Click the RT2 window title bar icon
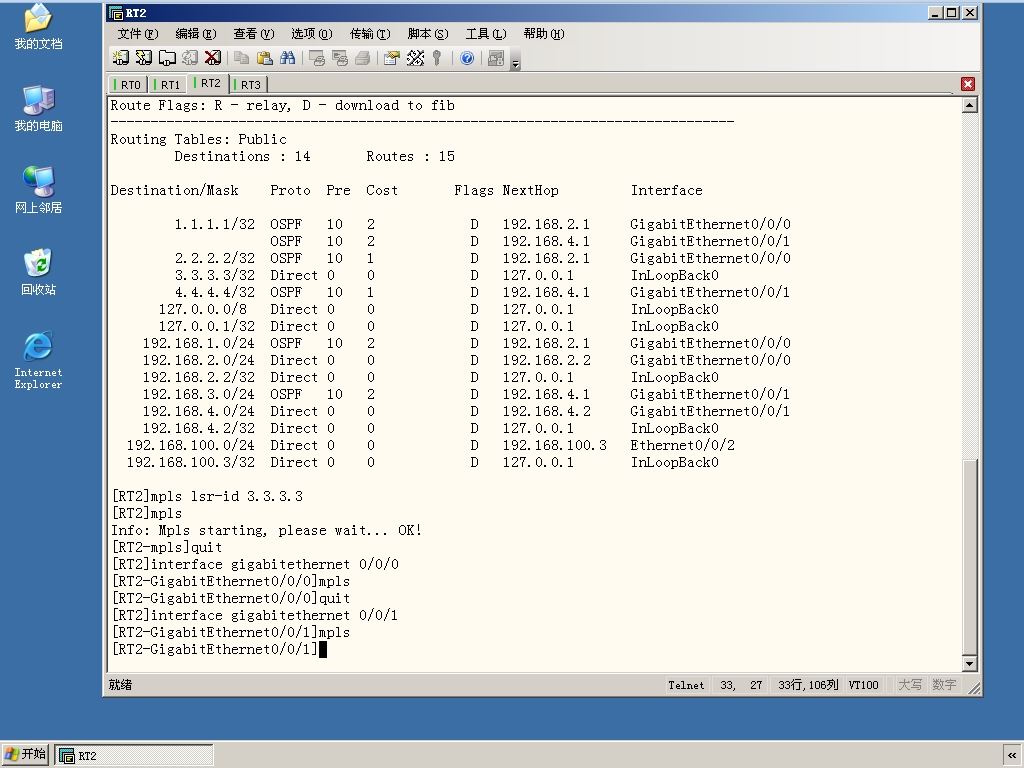Viewport: 1024px width, 768px height. 116,13
